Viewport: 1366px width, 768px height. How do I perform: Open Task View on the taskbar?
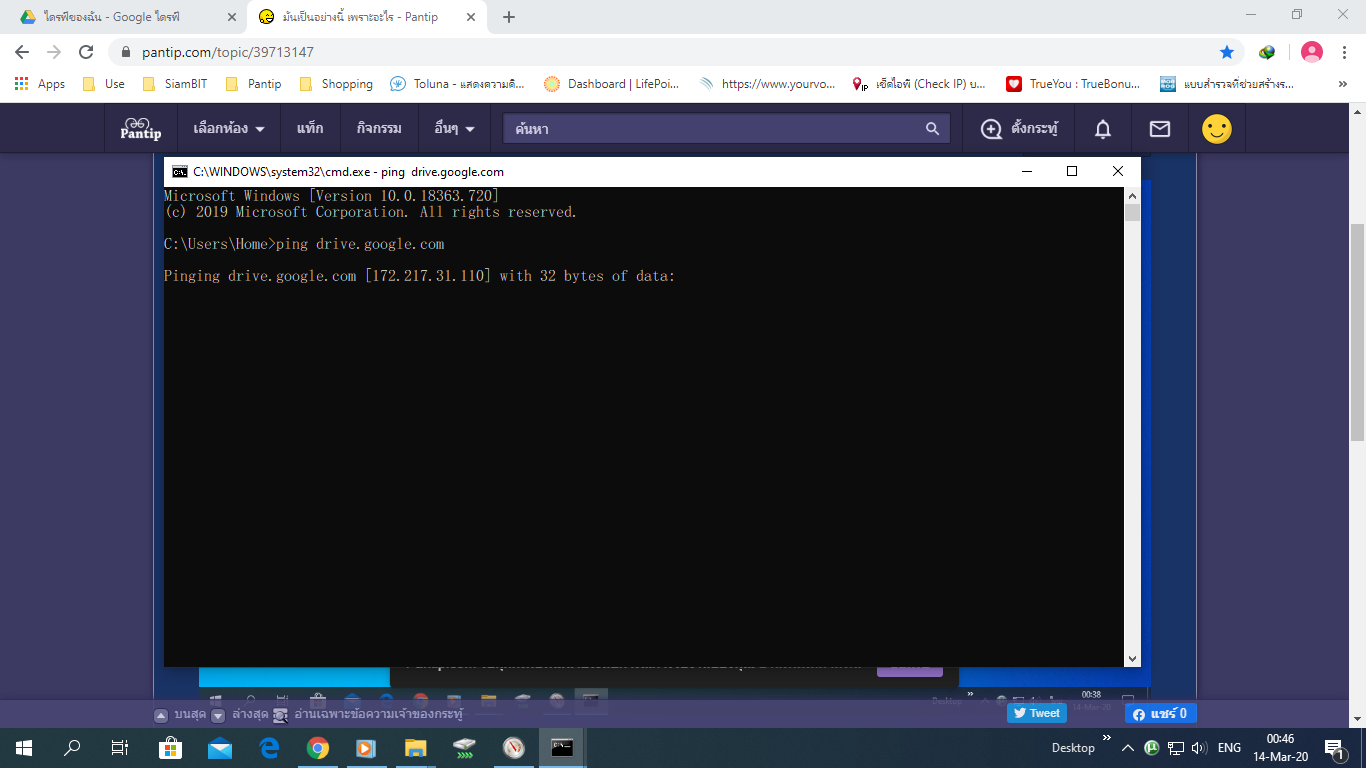120,748
